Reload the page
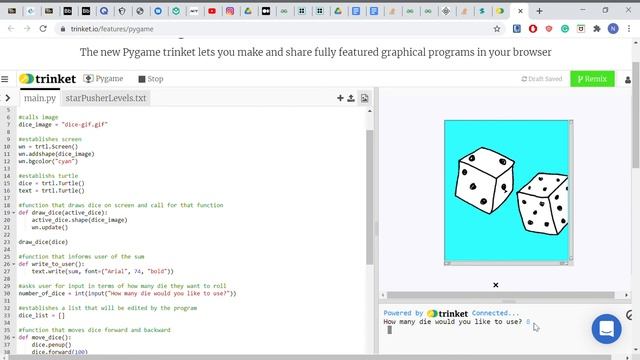 (43, 29)
